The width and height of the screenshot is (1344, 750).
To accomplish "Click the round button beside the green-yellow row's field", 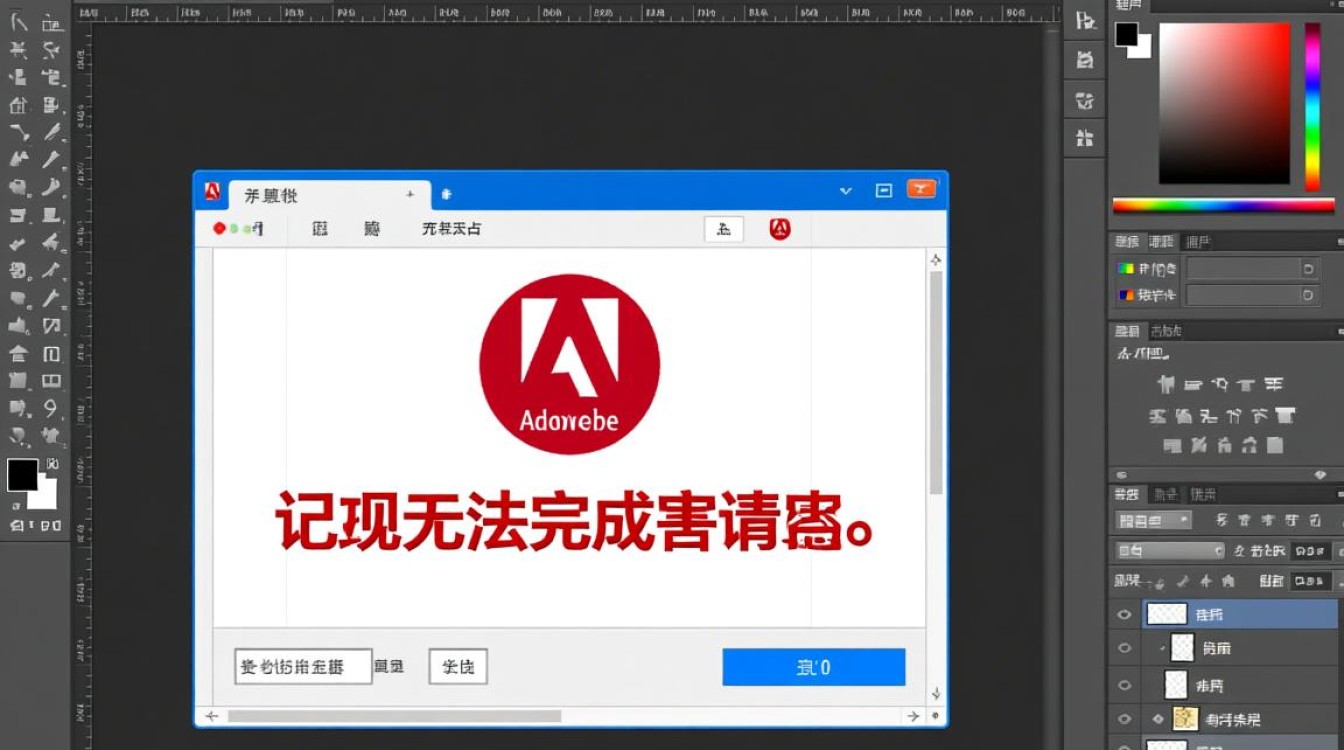I will coord(1308,269).
